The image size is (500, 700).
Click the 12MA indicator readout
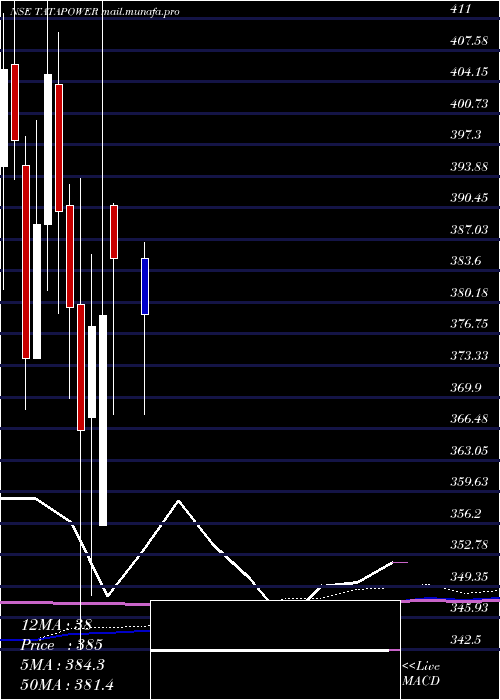pyautogui.click(x=56, y=626)
